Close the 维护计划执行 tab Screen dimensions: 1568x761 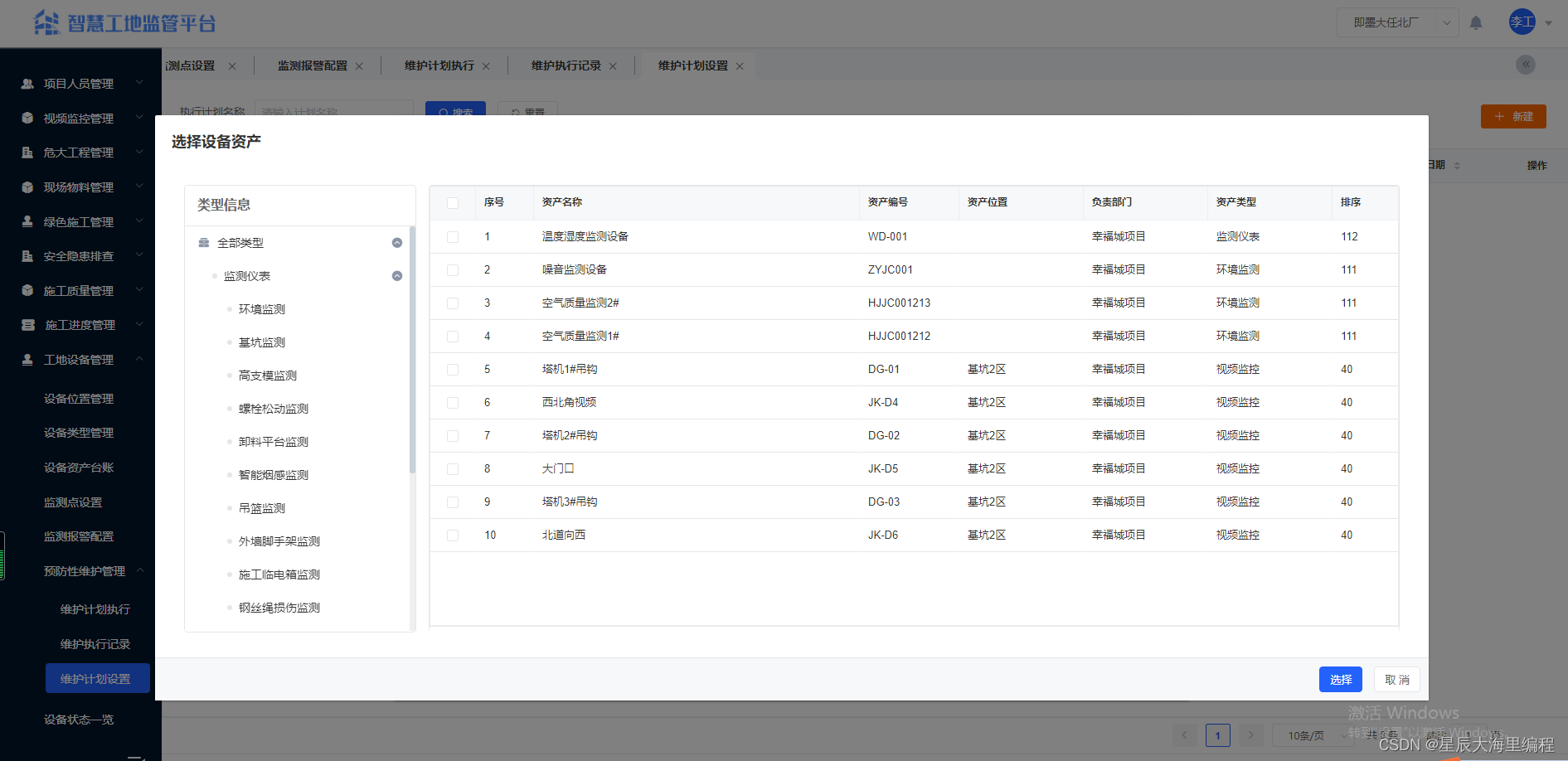(x=486, y=66)
